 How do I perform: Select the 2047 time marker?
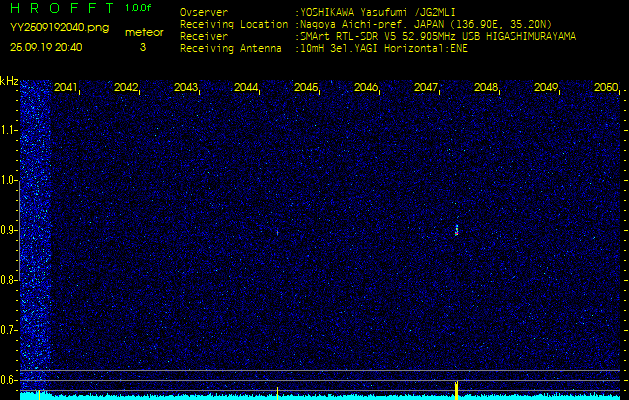pyautogui.click(x=426, y=88)
